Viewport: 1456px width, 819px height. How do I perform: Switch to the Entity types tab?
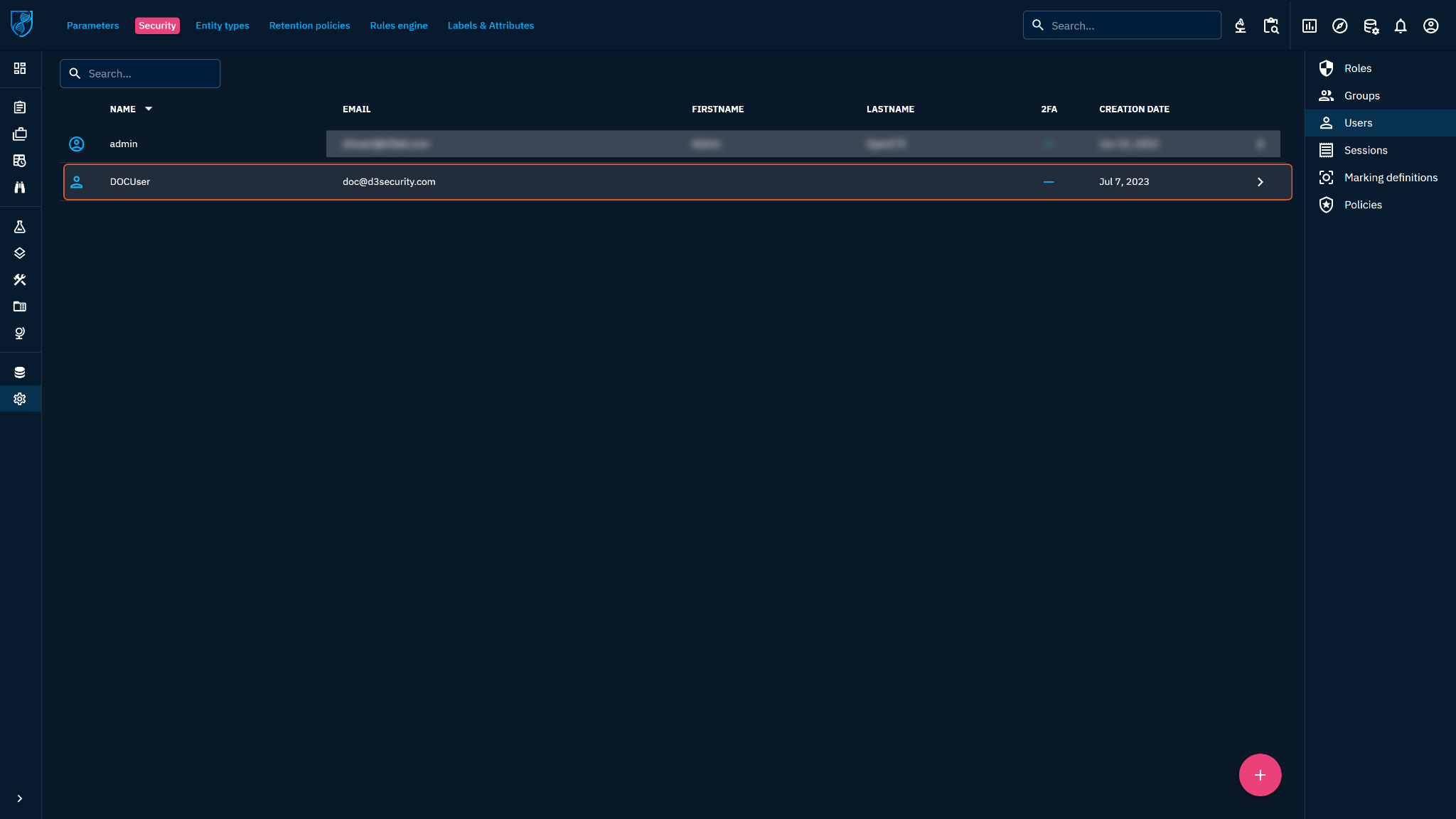(222, 26)
